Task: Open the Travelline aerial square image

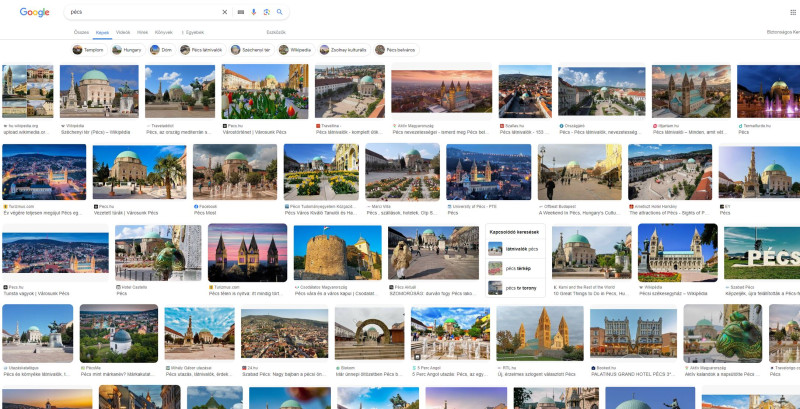Action: (349, 91)
